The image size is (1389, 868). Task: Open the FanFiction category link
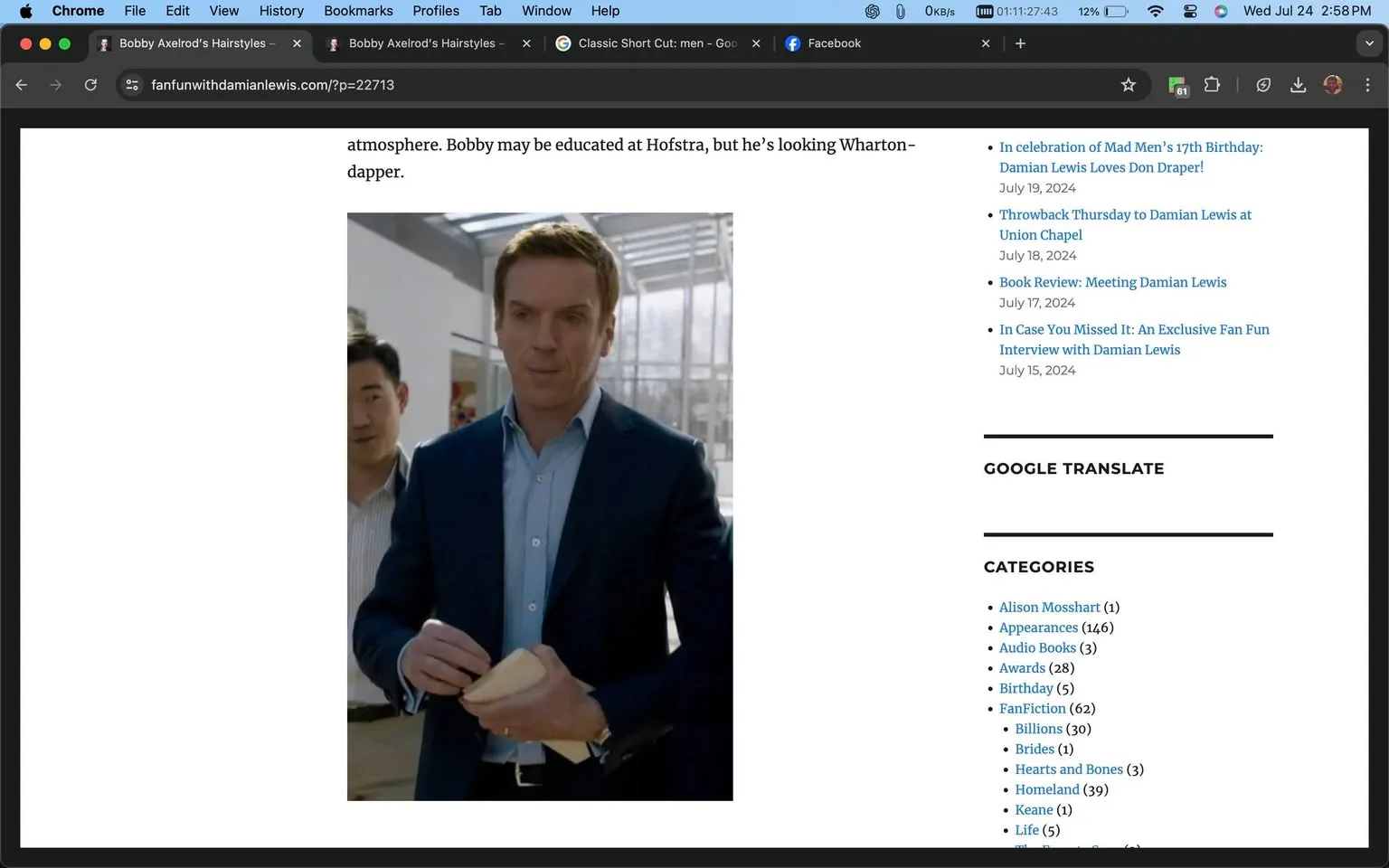[1032, 708]
